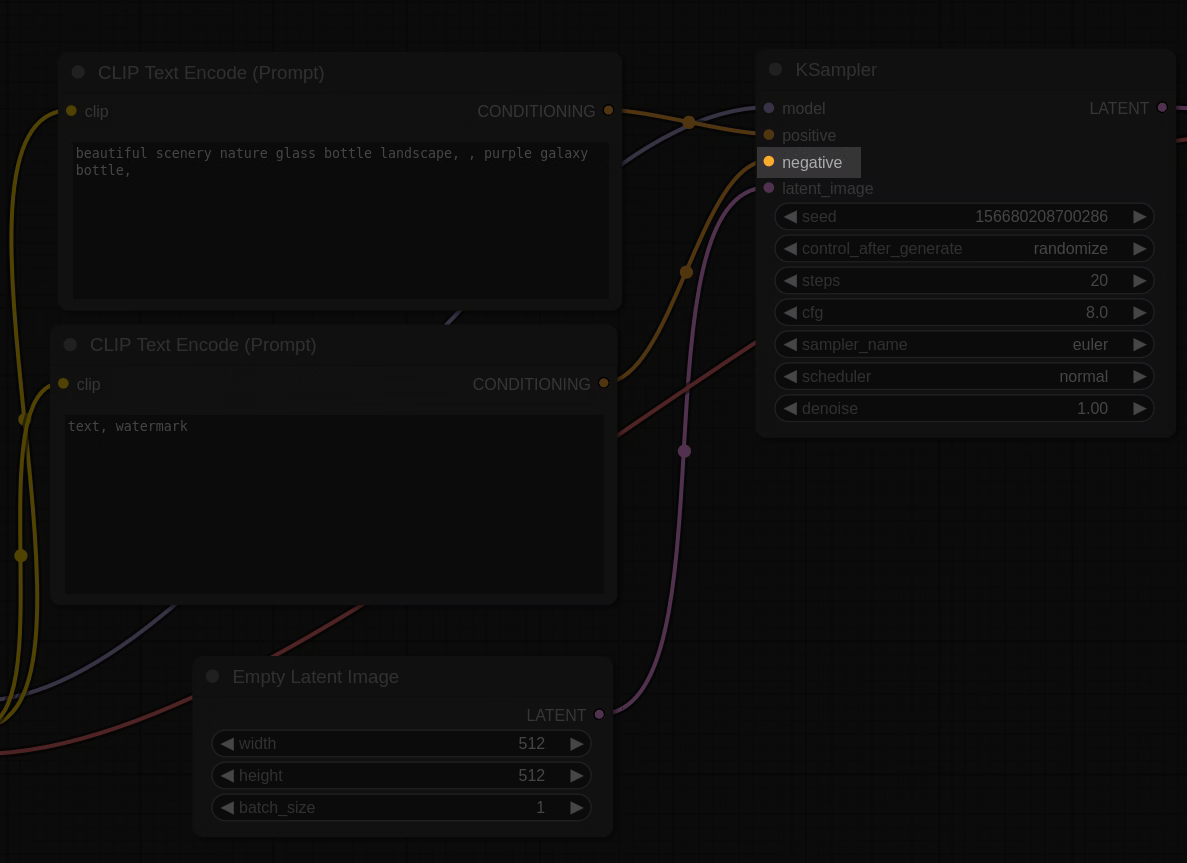This screenshot has height=863, width=1187.
Task: Open the sampler_name euler dropdown
Action: coord(964,344)
